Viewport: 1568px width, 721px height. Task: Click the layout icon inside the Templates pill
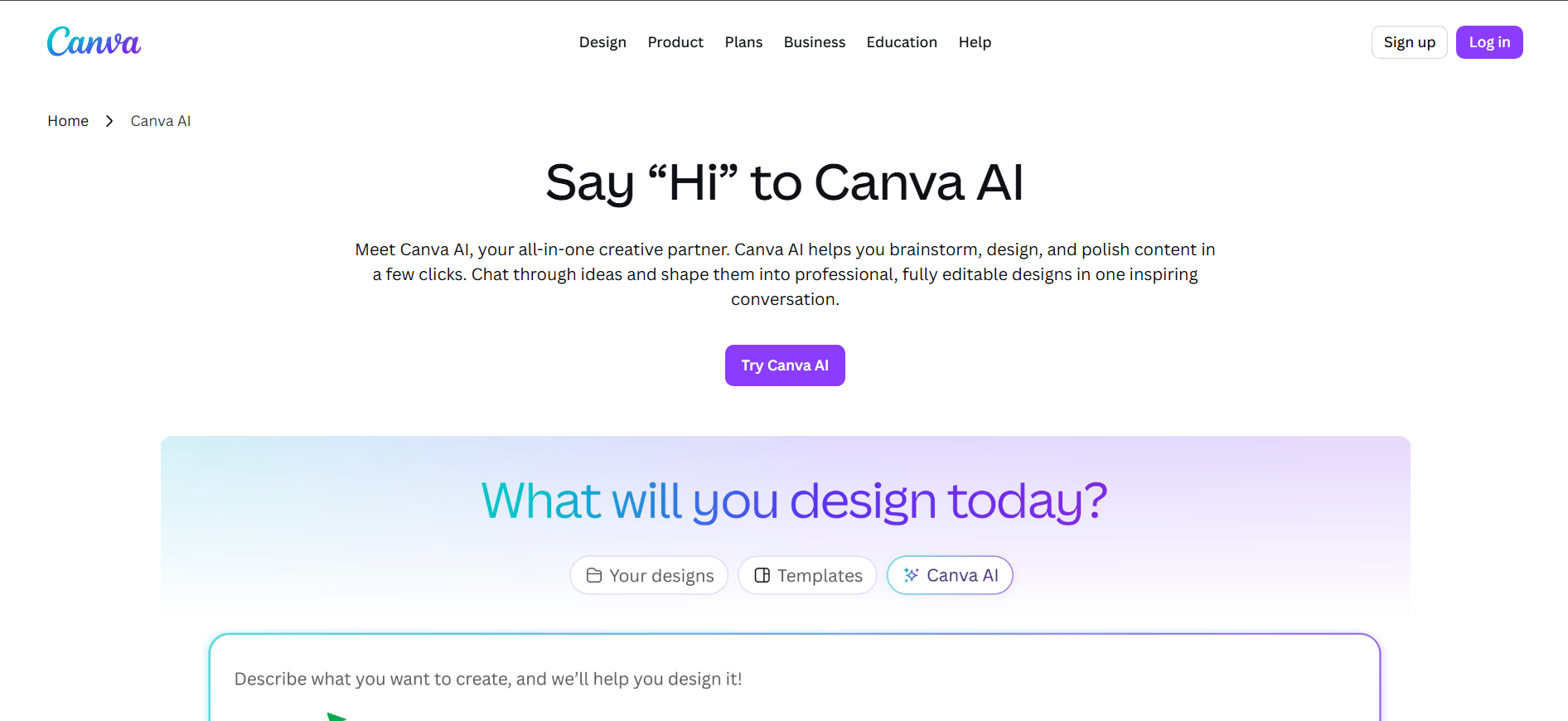point(762,574)
